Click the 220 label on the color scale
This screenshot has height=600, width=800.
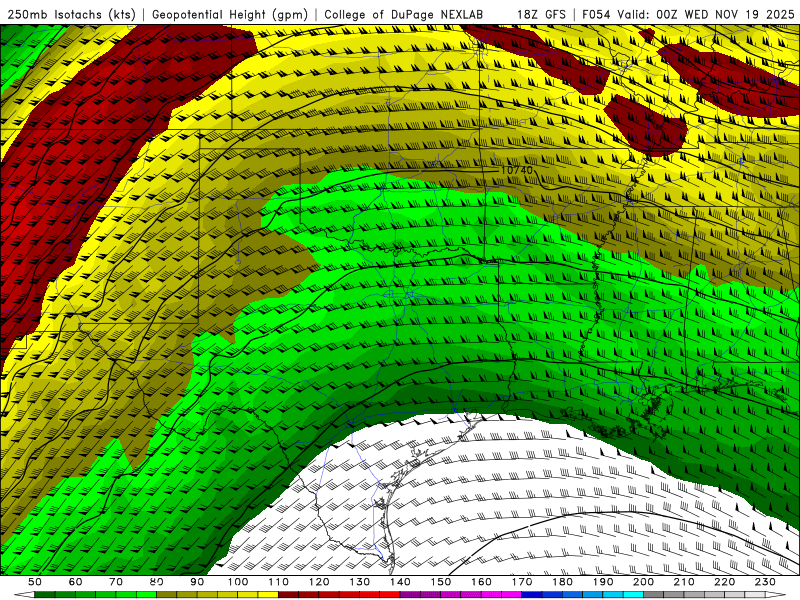725,582
